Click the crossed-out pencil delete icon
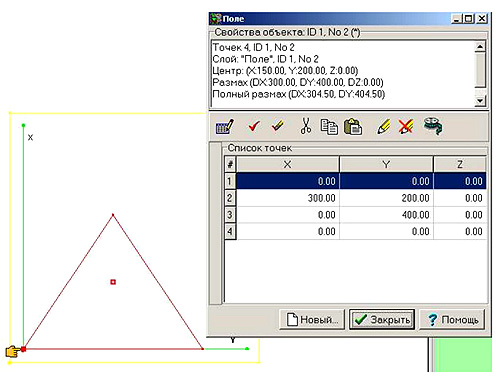 [406, 127]
